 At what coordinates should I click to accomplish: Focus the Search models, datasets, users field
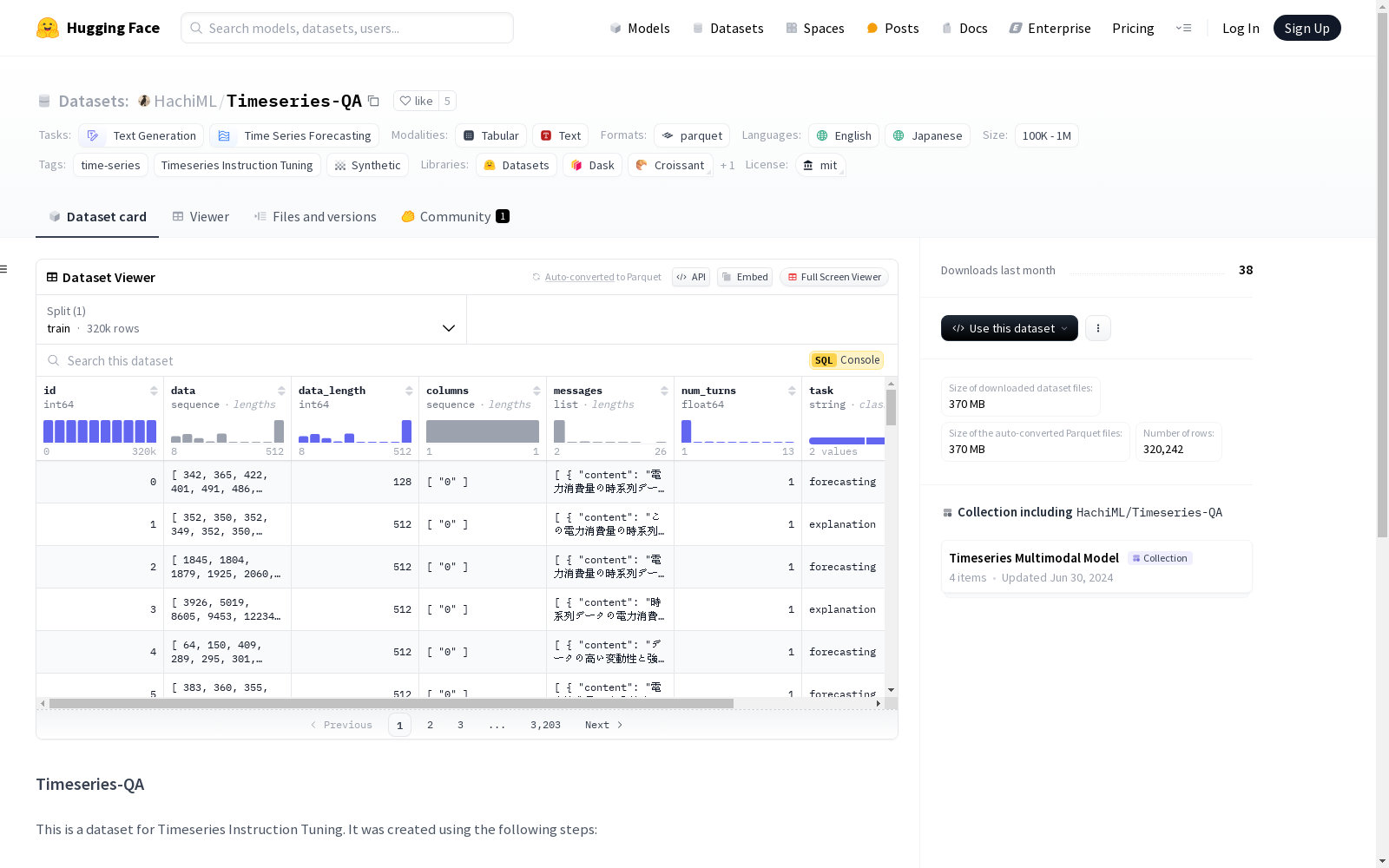(x=347, y=28)
